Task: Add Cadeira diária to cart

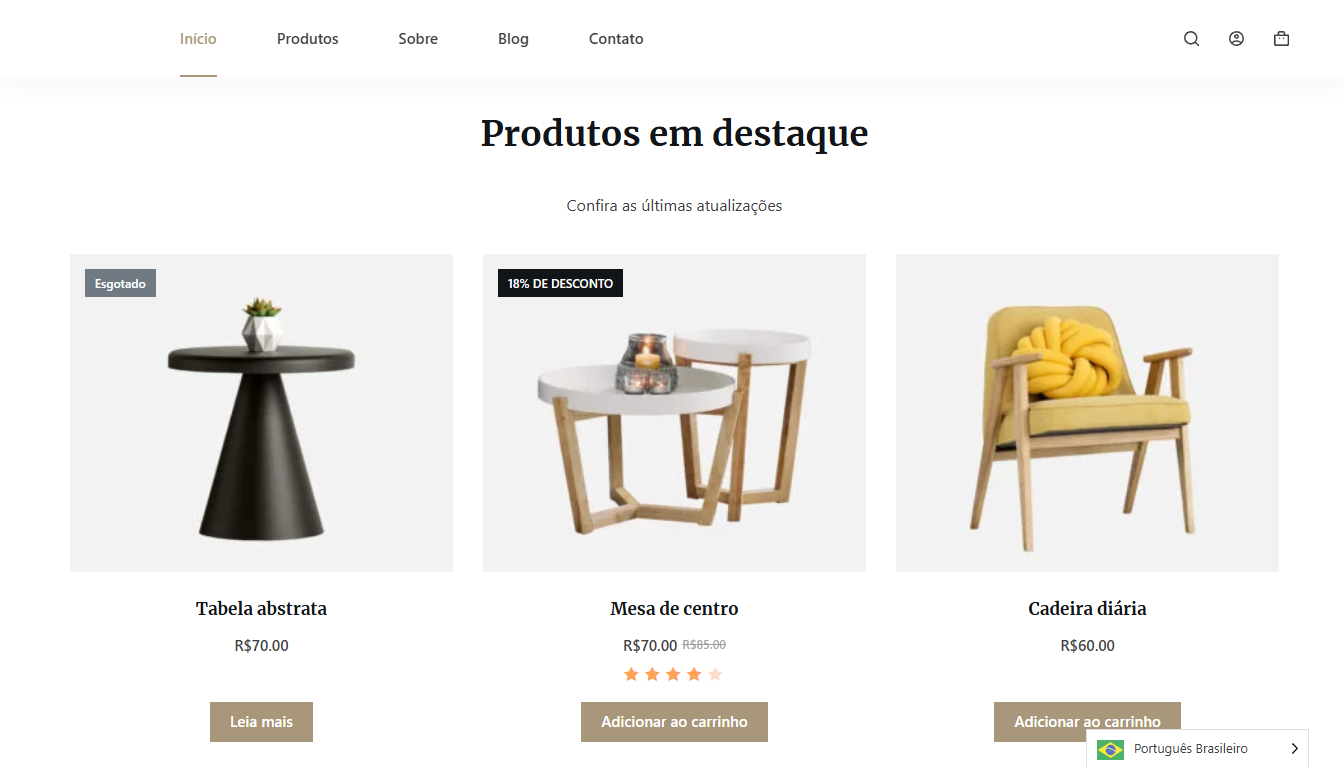Action: click(x=1087, y=722)
